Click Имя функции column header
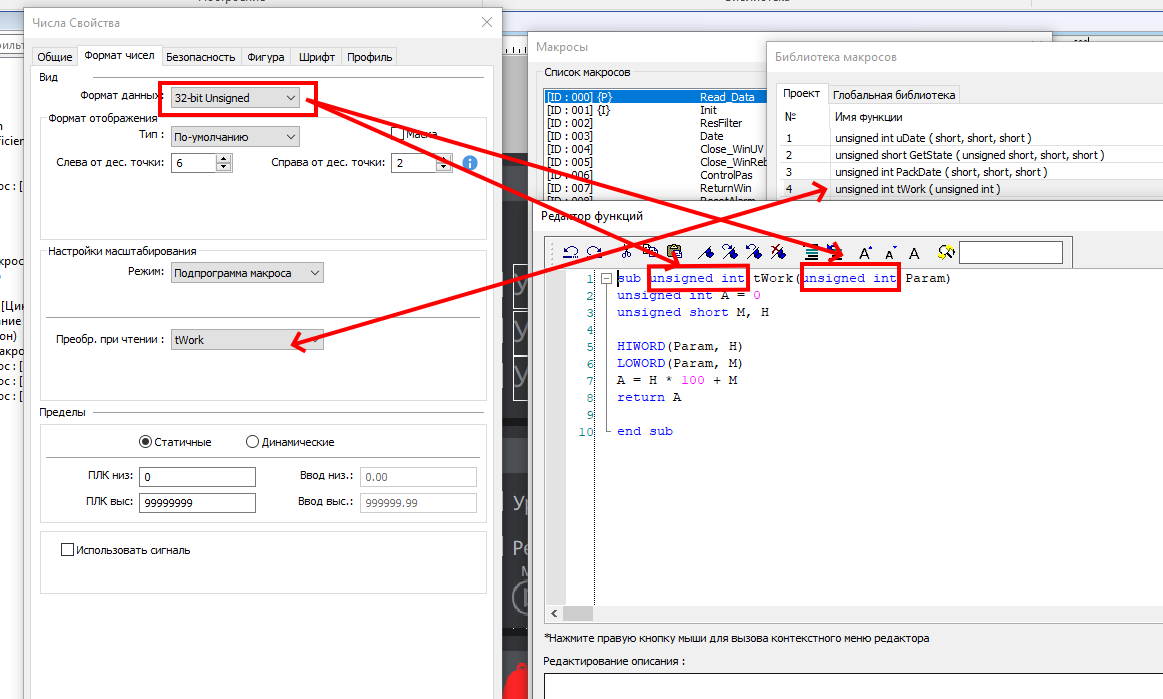1163x699 pixels. [x=868, y=116]
